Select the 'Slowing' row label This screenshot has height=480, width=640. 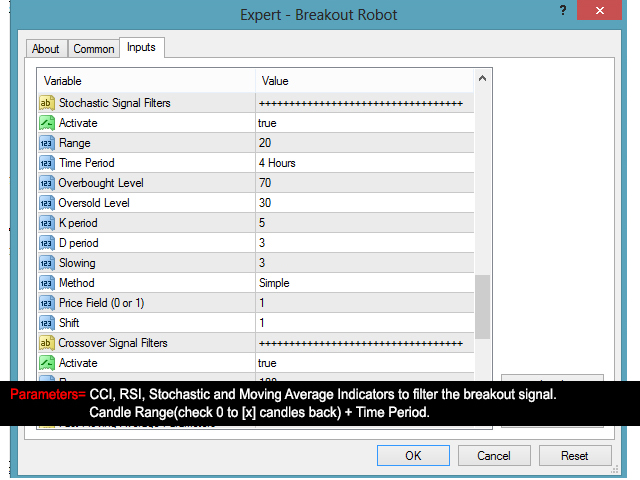(77, 263)
